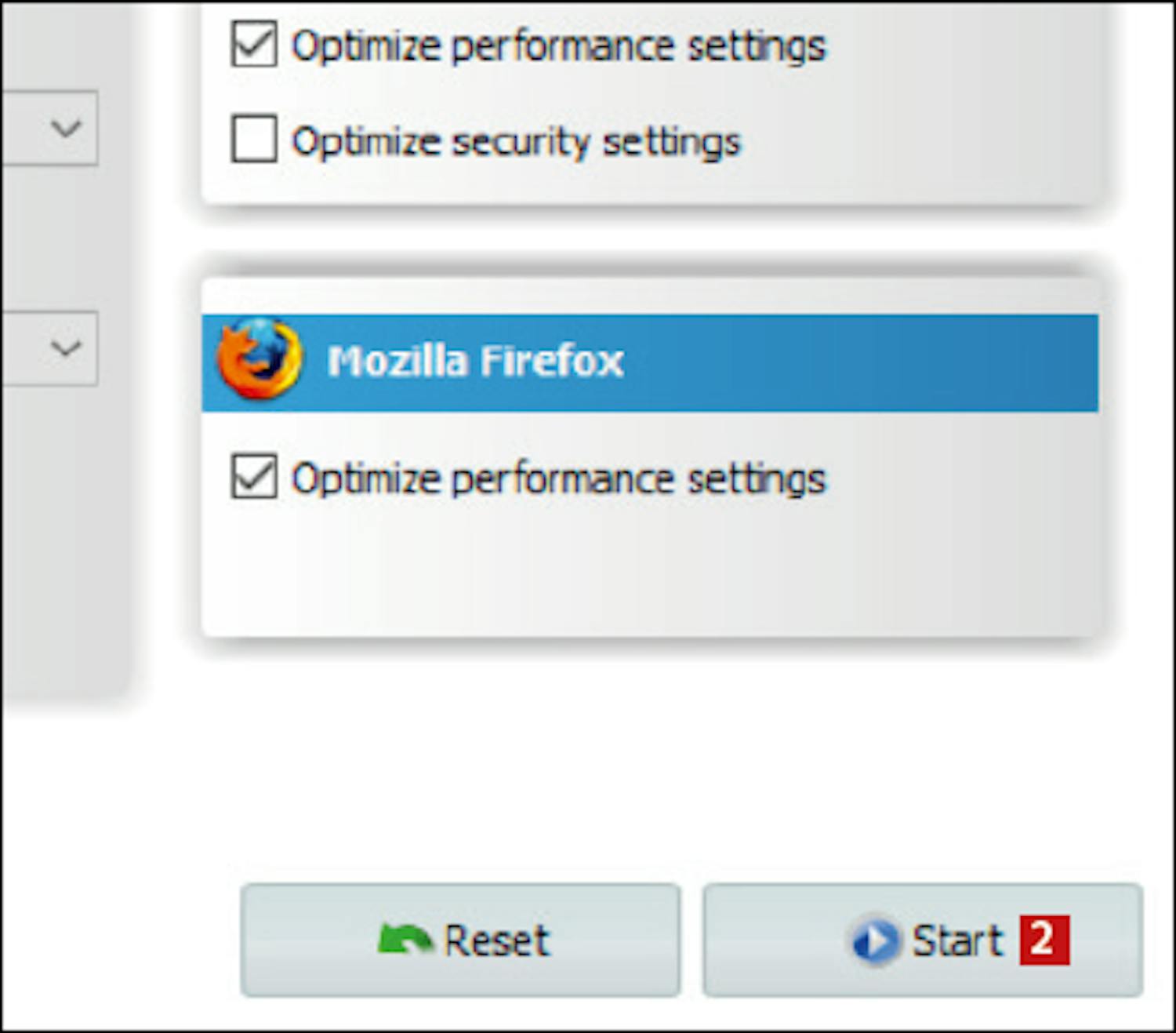Viewport: 1176px width, 1033px height.
Task: Click the Firefox logo icon
Action: tap(260, 359)
